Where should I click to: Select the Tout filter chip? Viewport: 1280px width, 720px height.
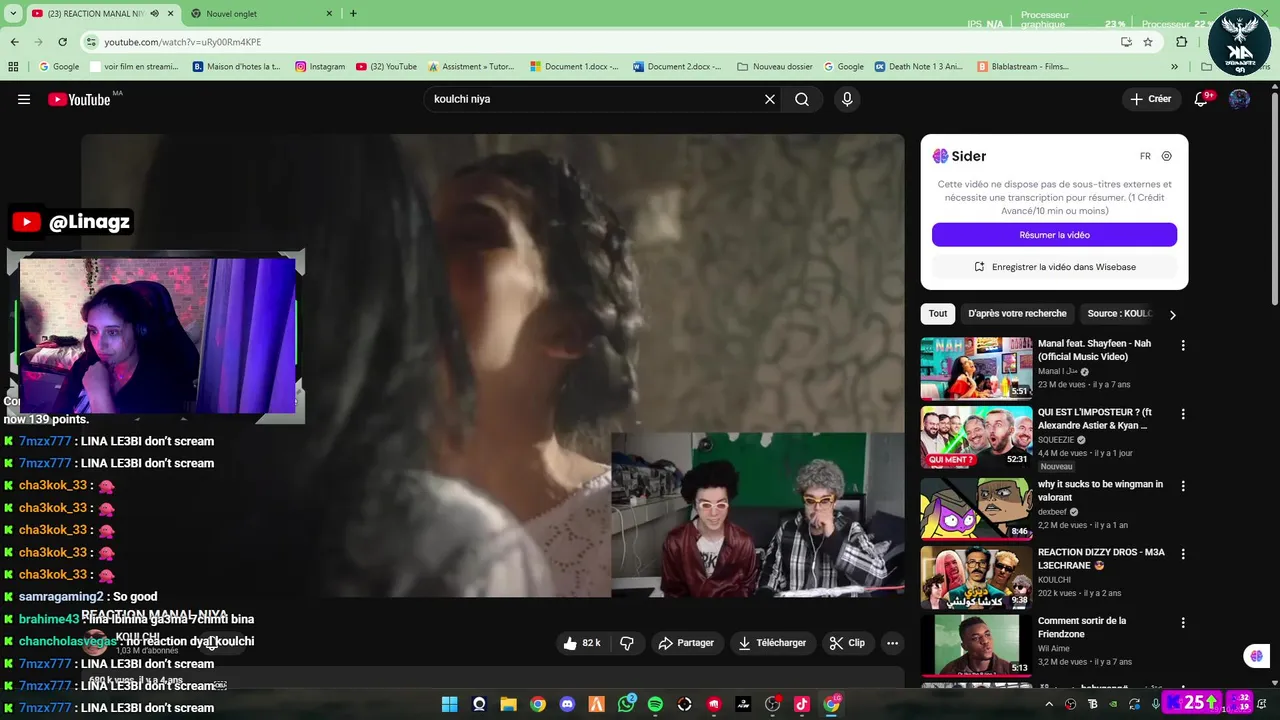938,314
